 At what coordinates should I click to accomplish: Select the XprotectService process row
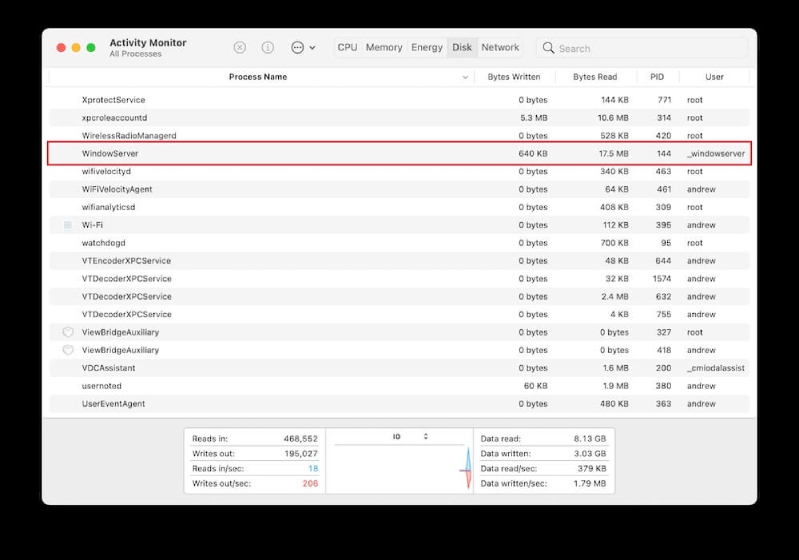400,100
